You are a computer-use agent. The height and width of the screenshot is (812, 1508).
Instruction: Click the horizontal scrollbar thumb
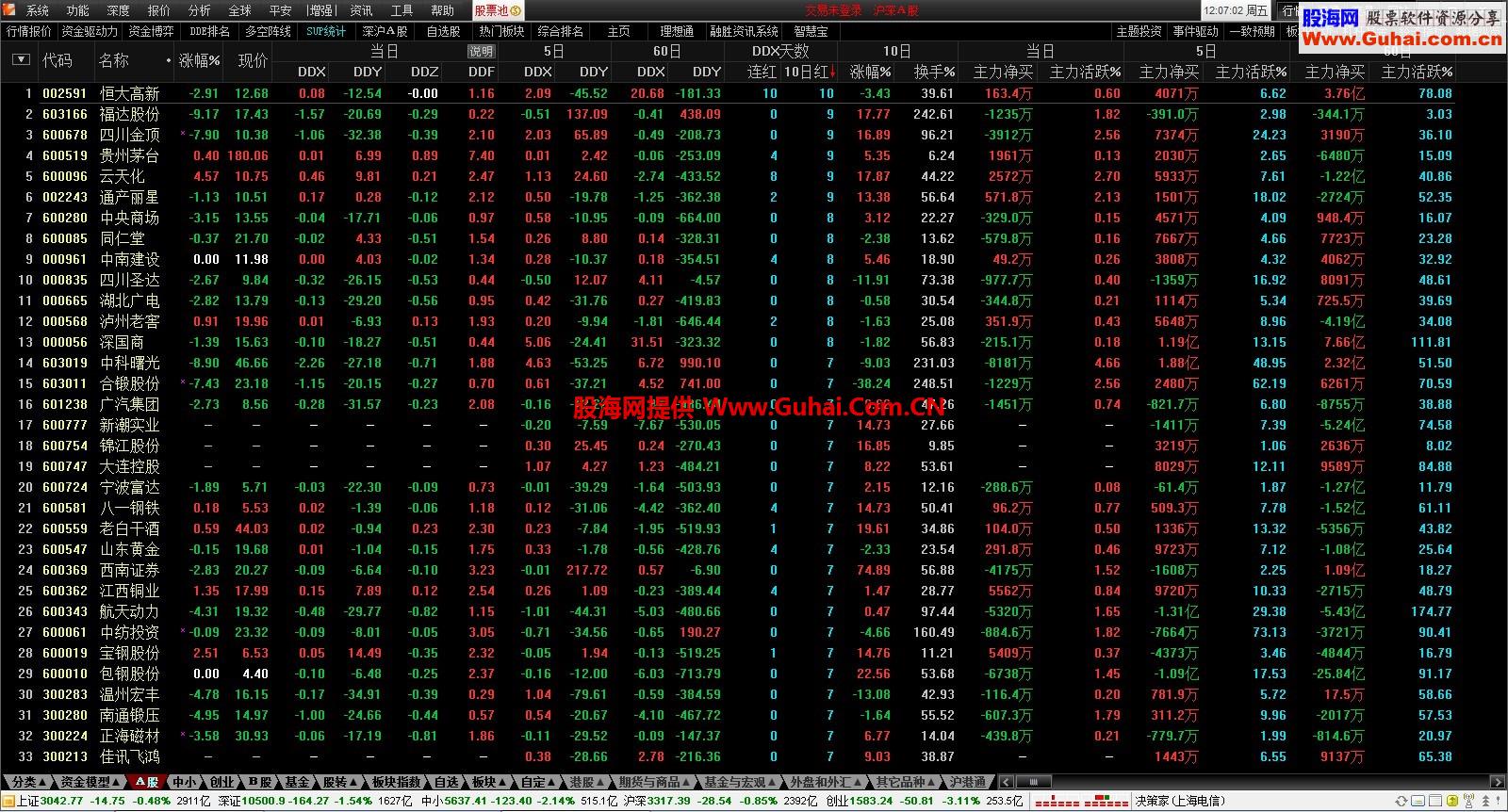pyautogui.click(x=1034, y=782)
